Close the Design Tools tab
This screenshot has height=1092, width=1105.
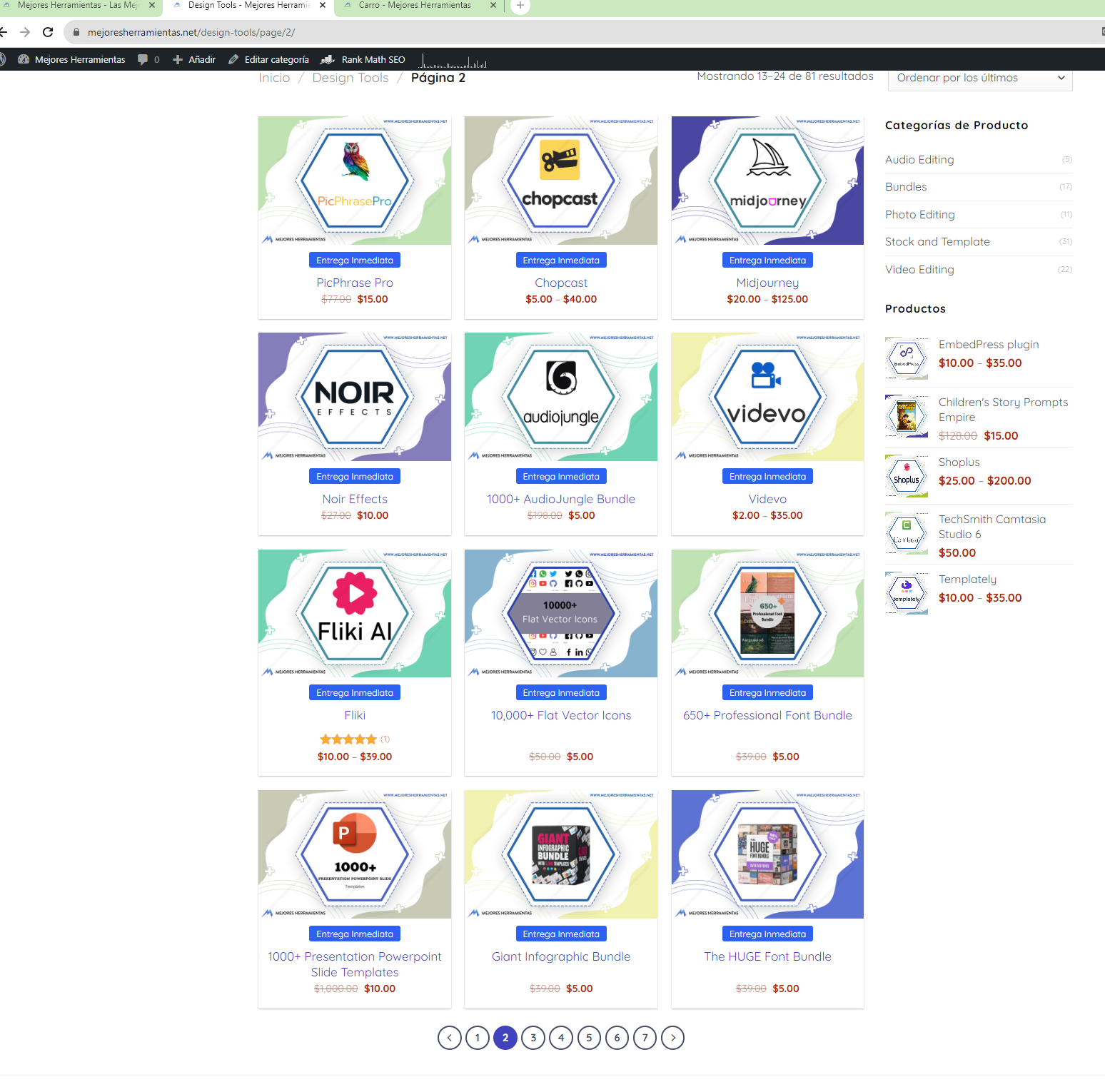[x=323, y=5]
